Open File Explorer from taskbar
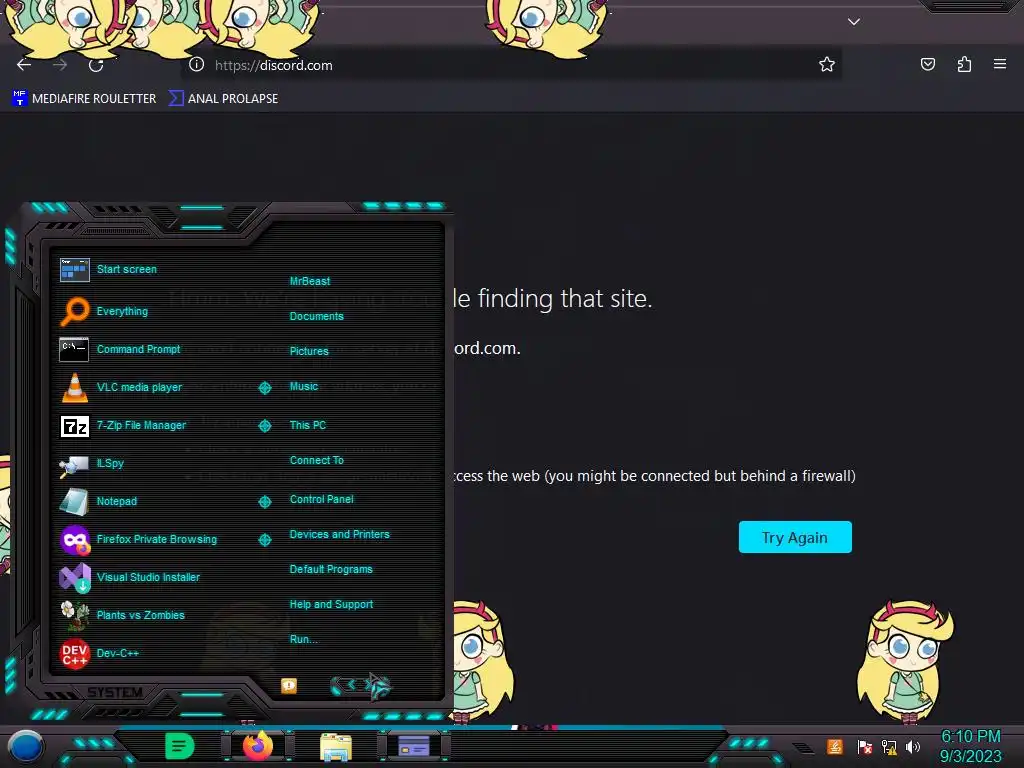This screenshot has width=1024, height=768. pos(336,746)
